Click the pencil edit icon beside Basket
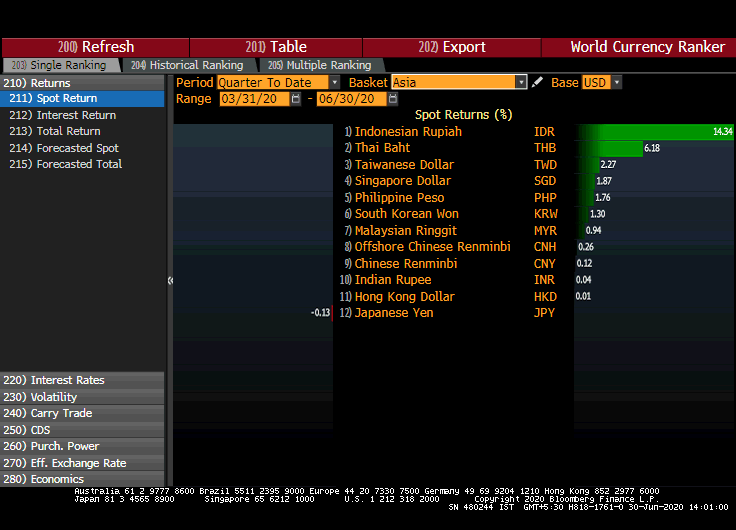 (538, 83)
